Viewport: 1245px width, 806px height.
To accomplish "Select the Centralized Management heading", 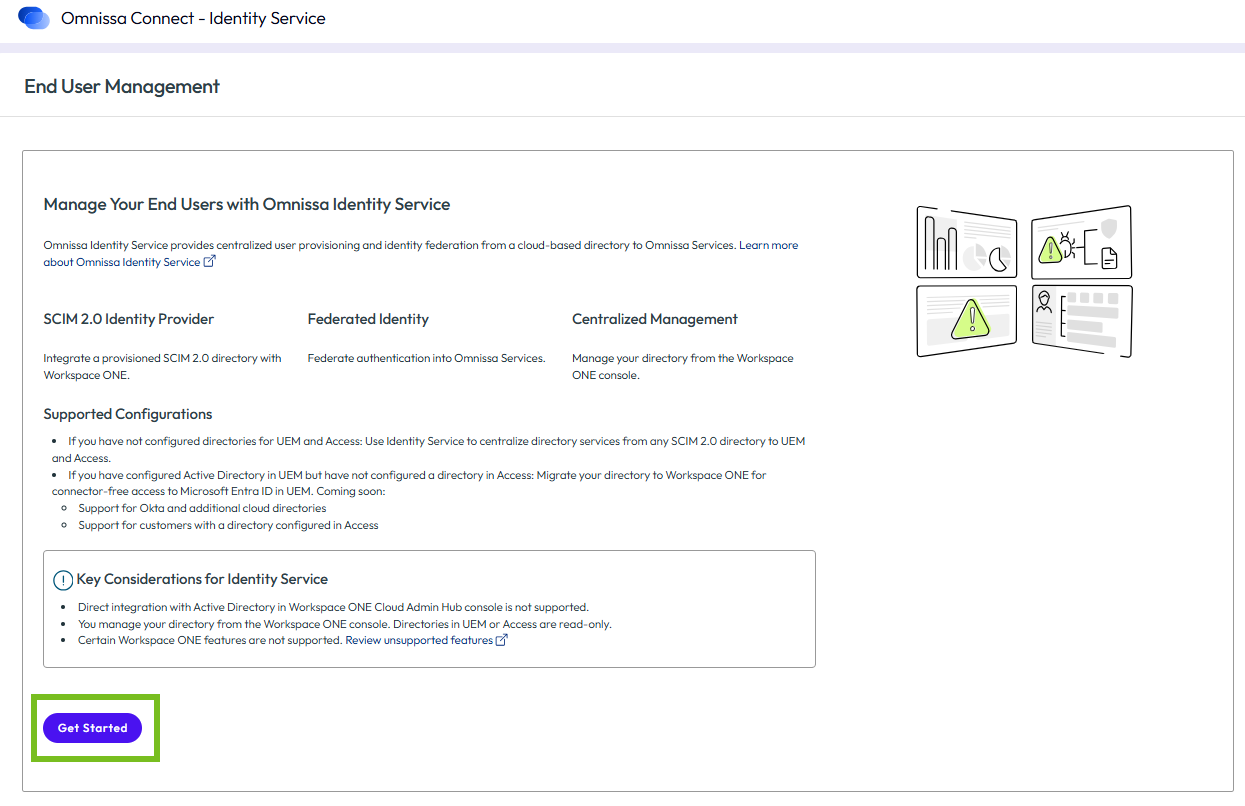I will [x=655, y=319].
